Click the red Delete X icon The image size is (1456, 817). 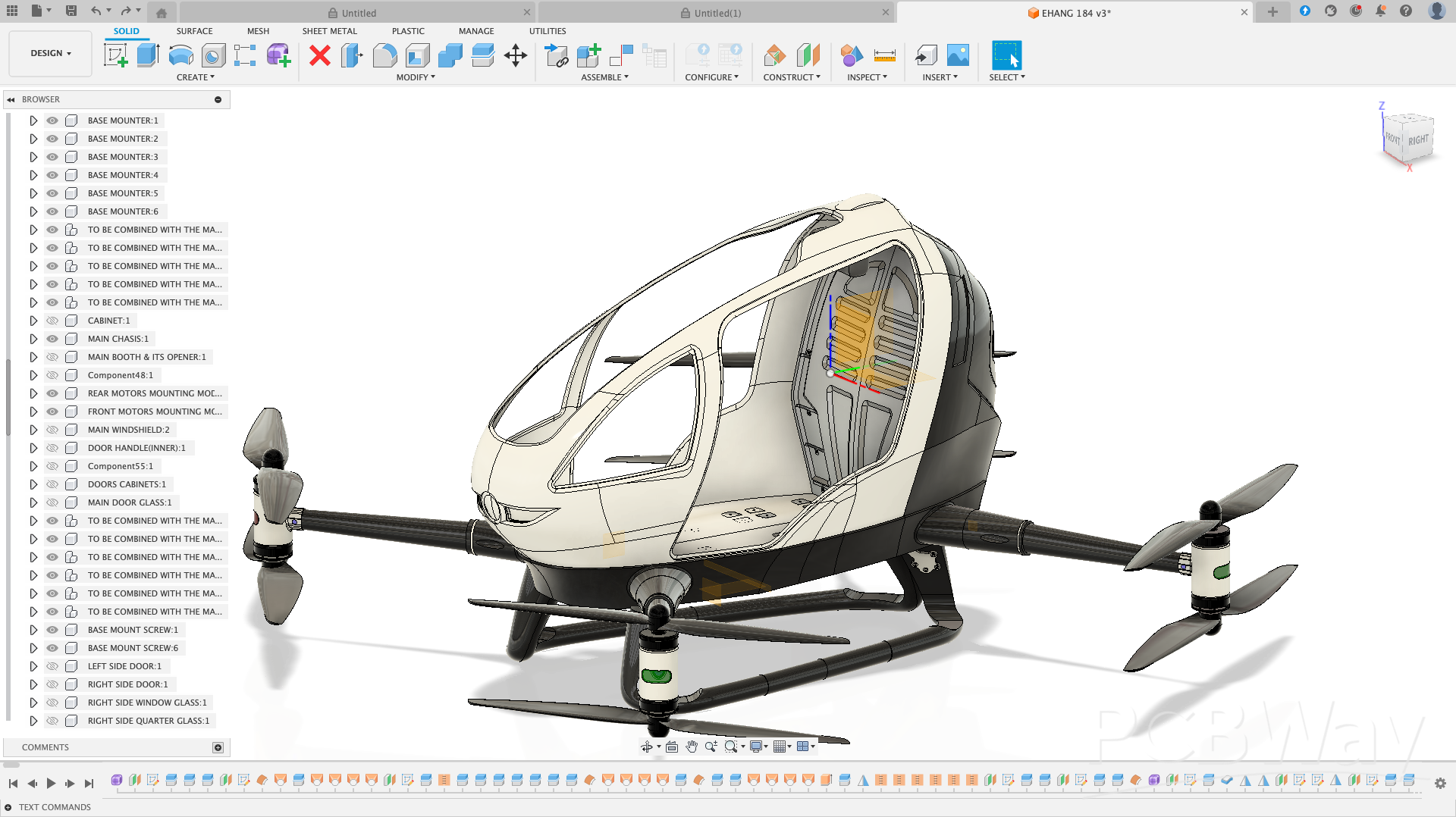point(320,55)
